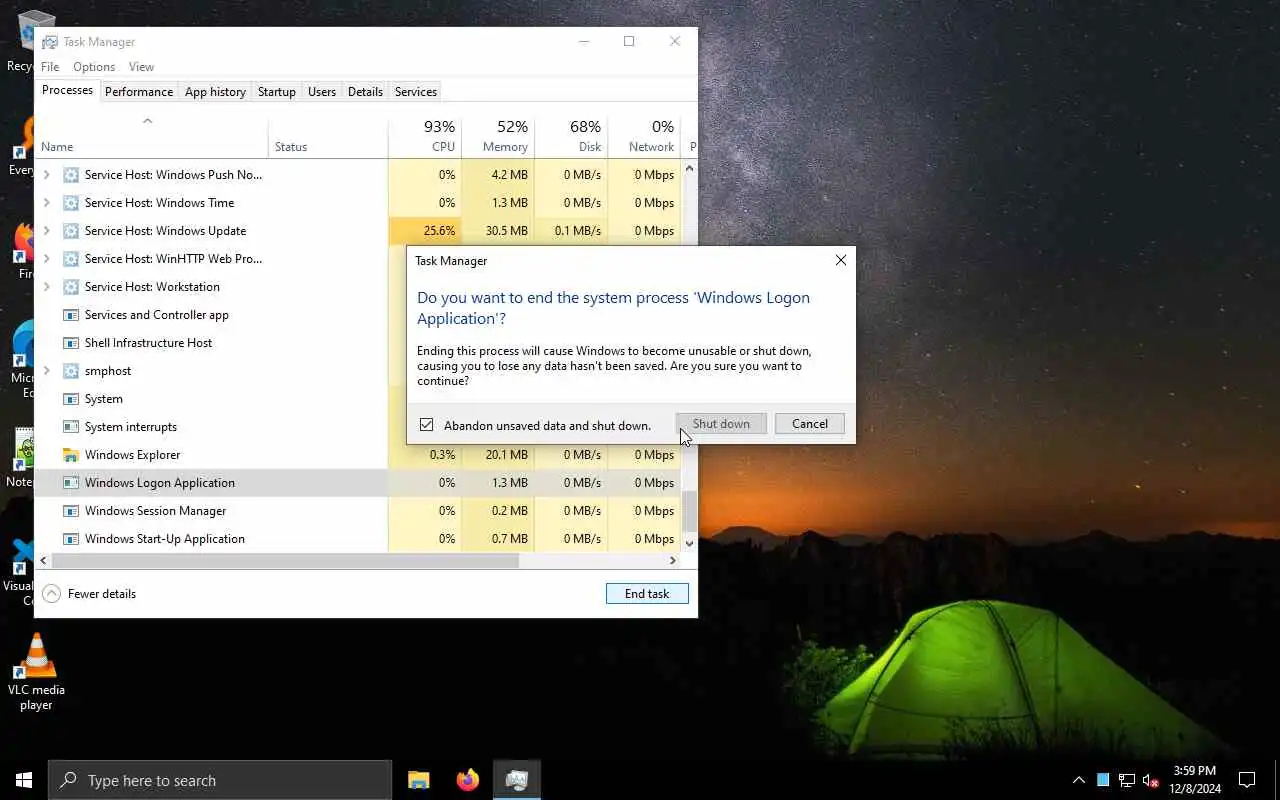The width and height of the screenshot is (1280, 800).
Task: Expand Service Host: Windows Update row
Action: tap(46, 231)
